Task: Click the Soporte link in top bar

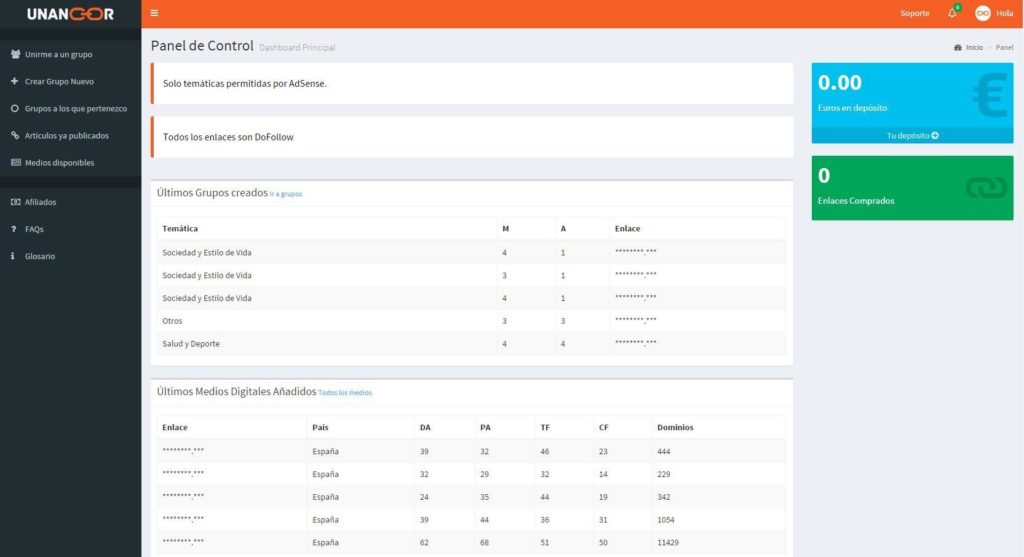Action: point(914,13)
